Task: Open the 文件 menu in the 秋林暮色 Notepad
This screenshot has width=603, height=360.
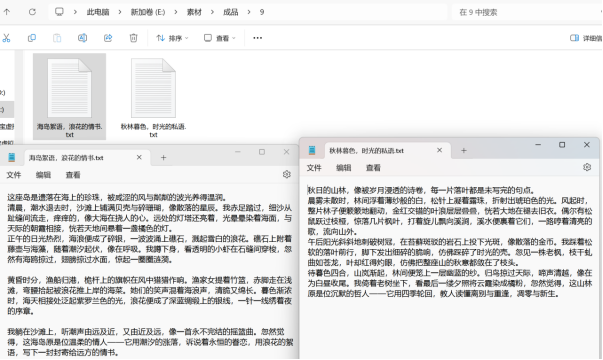Action: click(x=314, y=168)
